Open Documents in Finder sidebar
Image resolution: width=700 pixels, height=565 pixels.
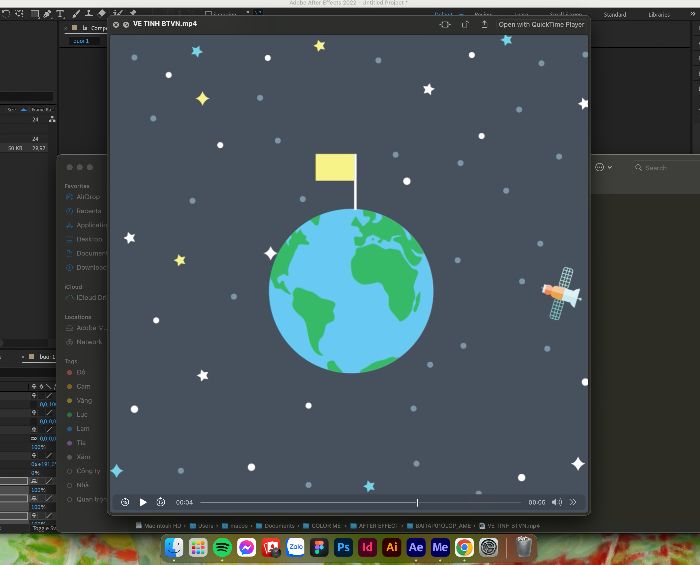coord(86,253)
